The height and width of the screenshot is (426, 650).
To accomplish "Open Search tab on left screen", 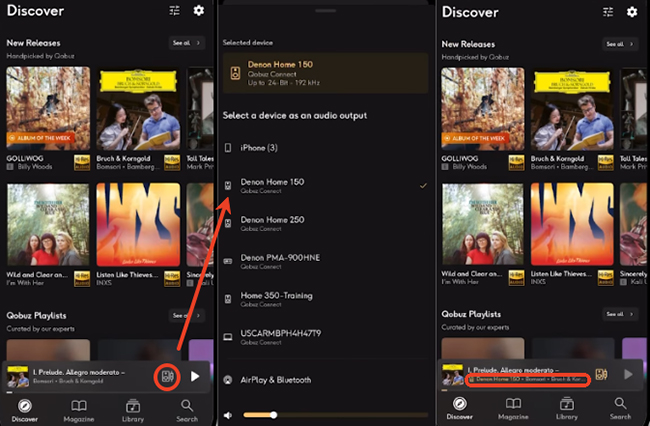I will (x=187, y=411).
